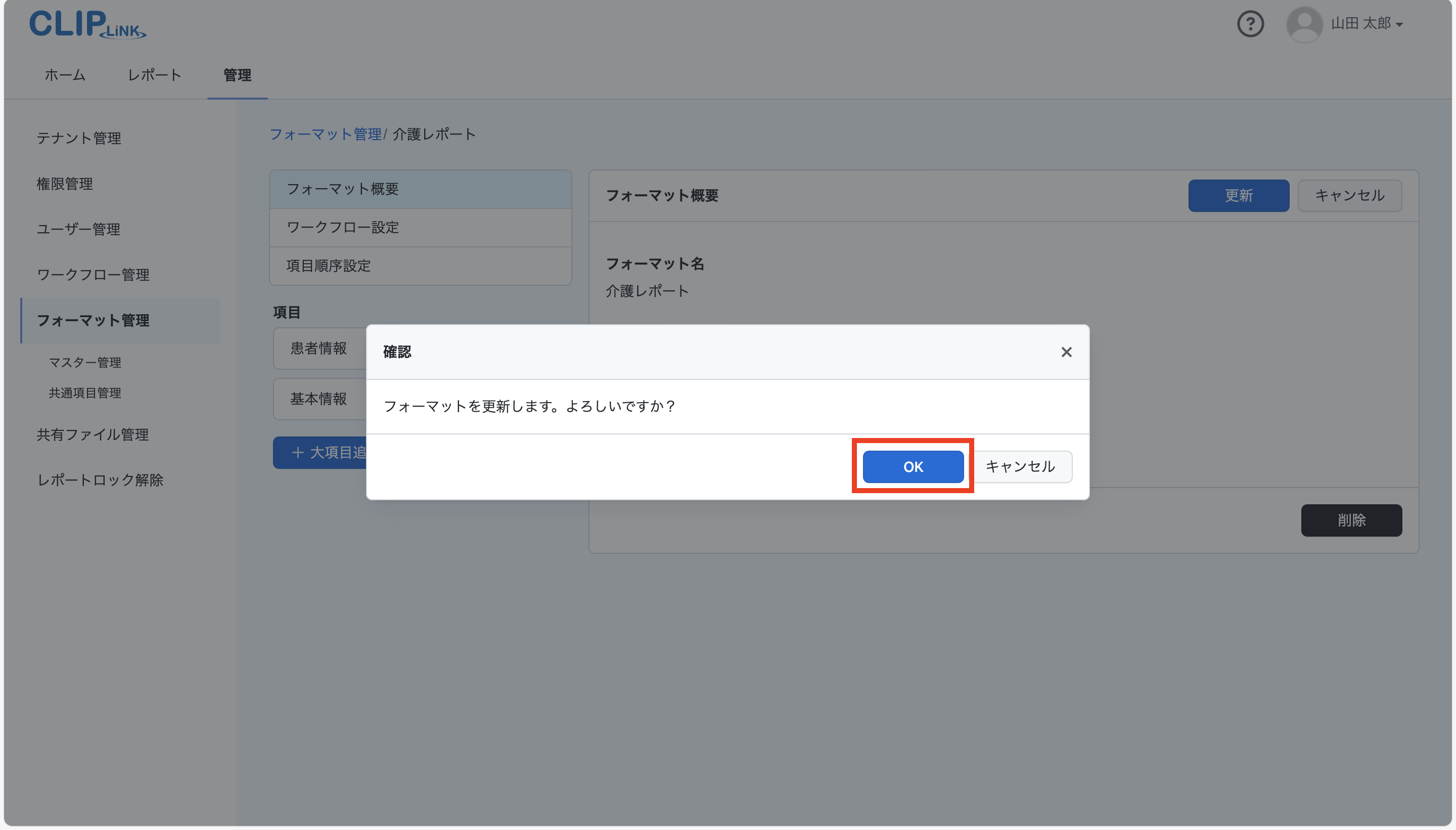
Task: Open the フォーマット管理 breadcrumb link
Action: (326, 134)
